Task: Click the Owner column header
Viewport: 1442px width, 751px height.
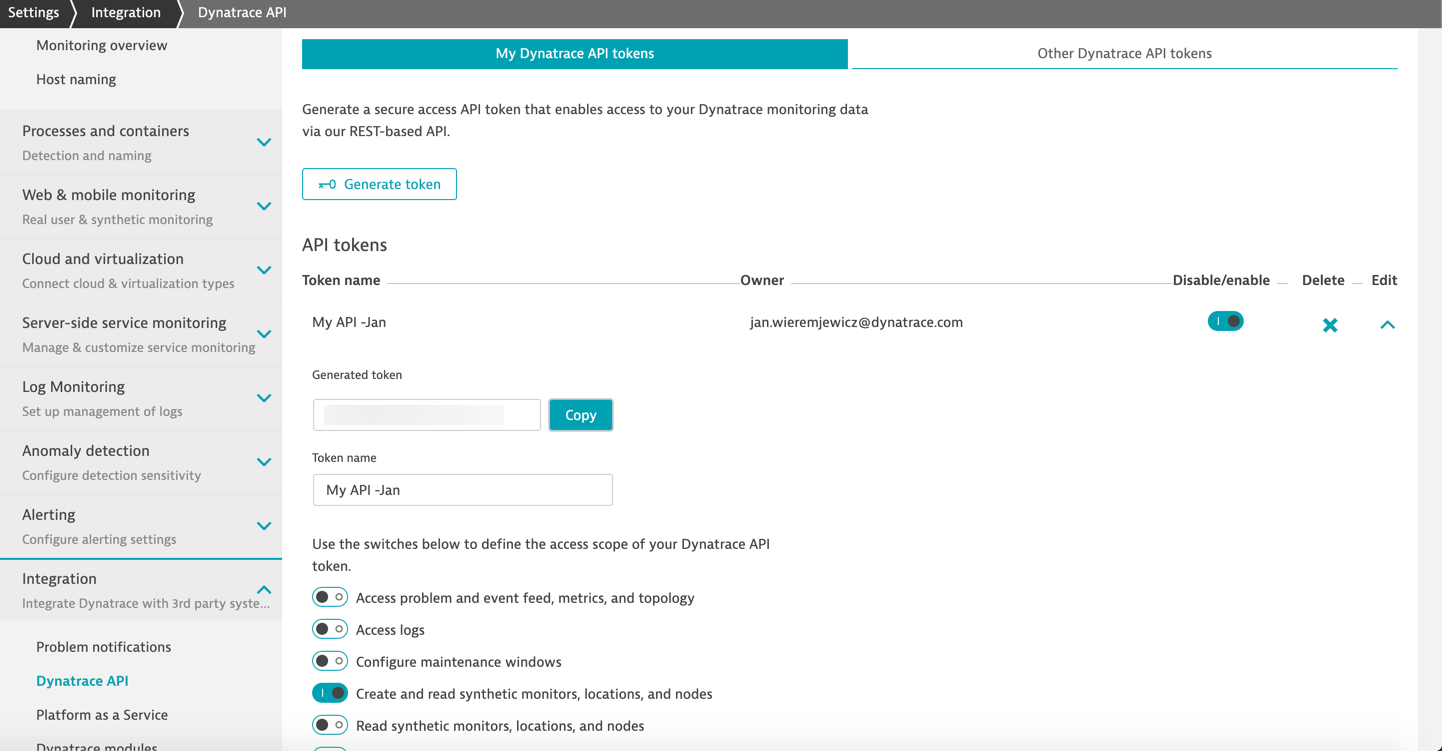Action: pyautogui.click(x=762, y=280)
